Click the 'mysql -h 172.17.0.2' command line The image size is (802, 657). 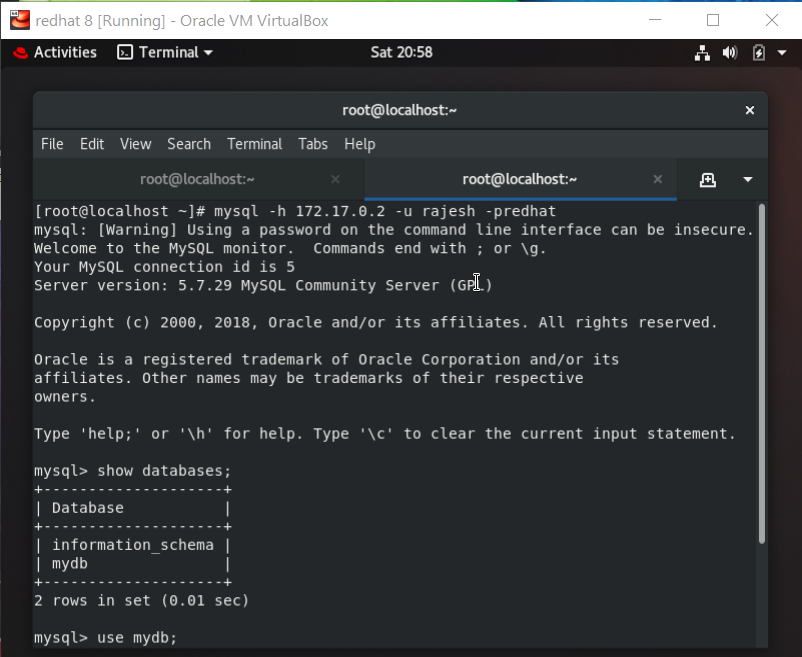click(x=295, y=211)
